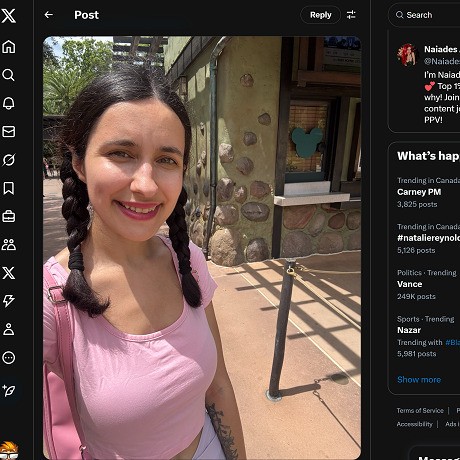Open Explore magnifier in sidebar
The height and width of the screenshot is (460, 460).
click(9, 75)
